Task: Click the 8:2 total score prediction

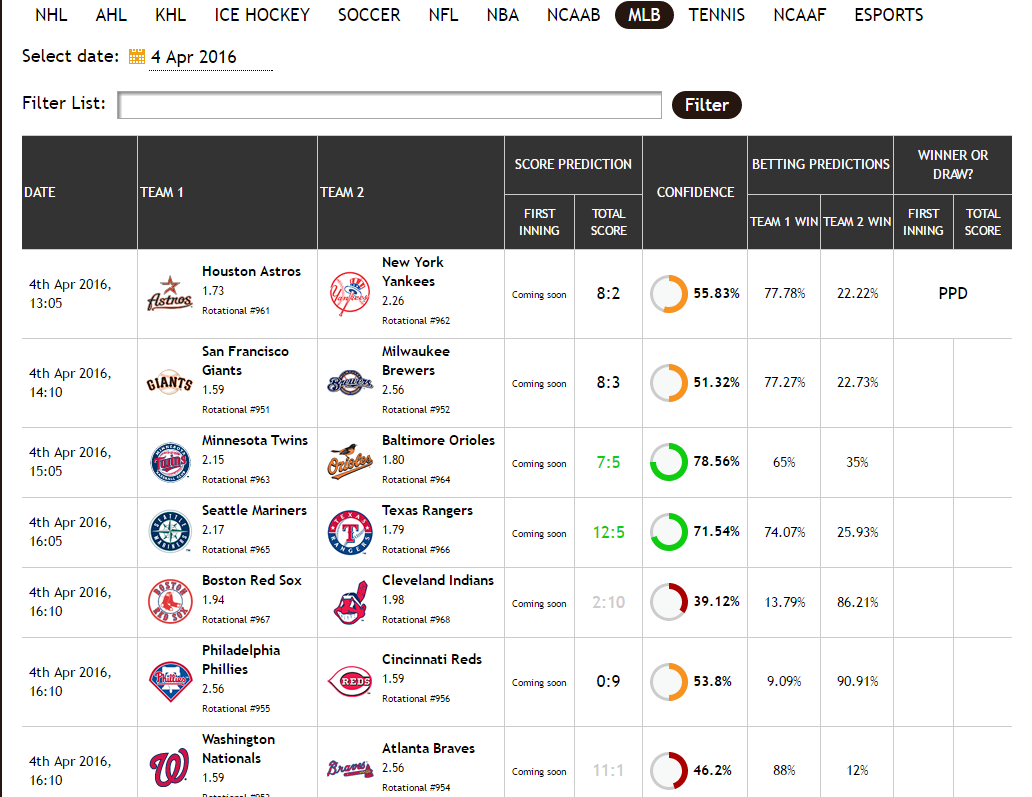Action: pos(608,294)
